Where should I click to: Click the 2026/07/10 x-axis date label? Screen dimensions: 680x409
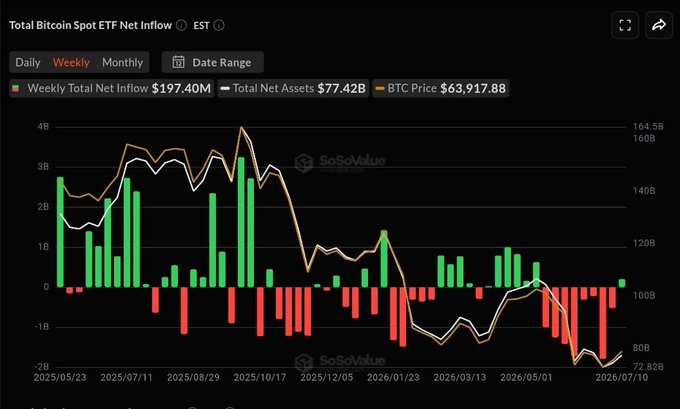622,377
